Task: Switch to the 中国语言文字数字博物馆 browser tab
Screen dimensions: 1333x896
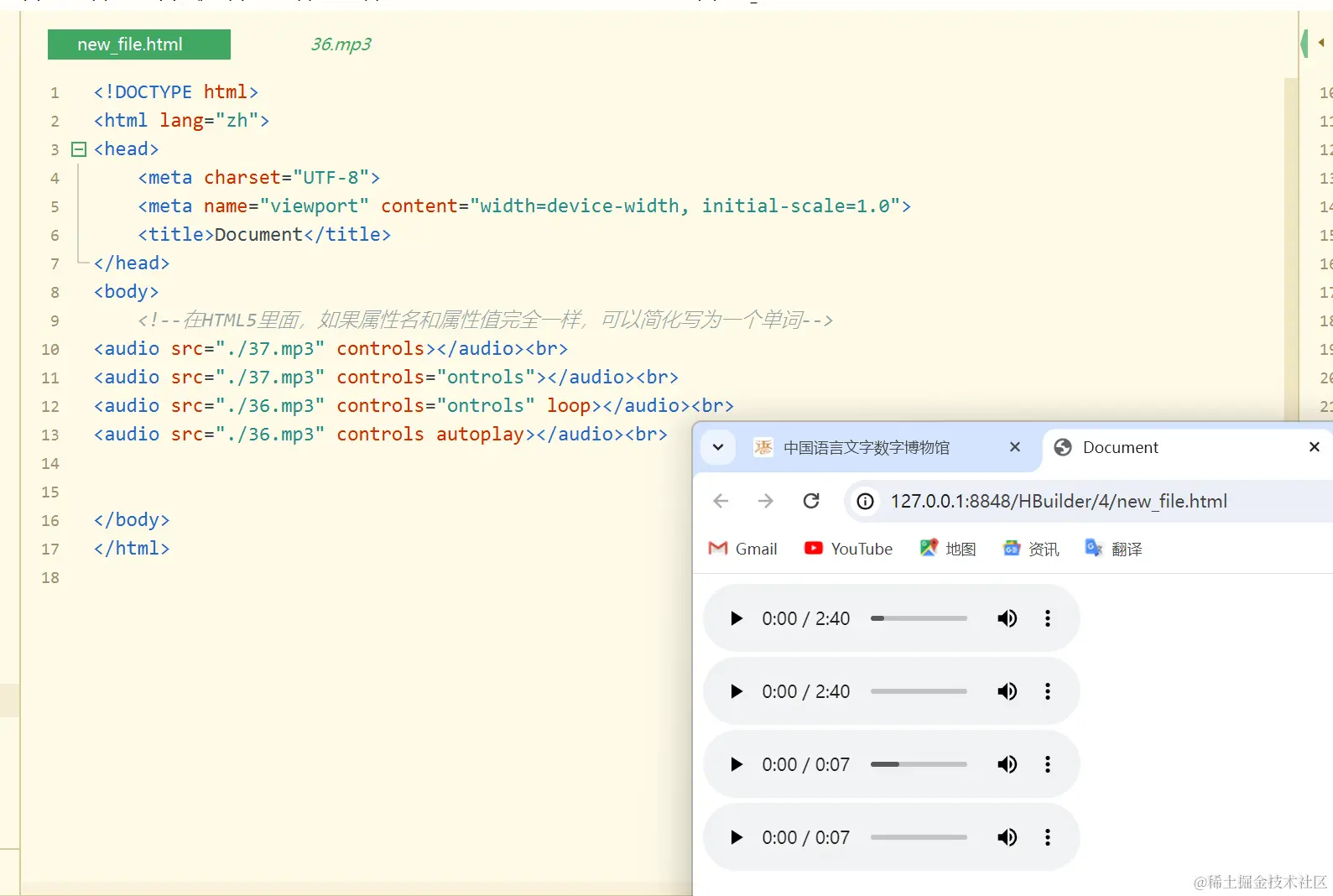Action: (866, 447)
